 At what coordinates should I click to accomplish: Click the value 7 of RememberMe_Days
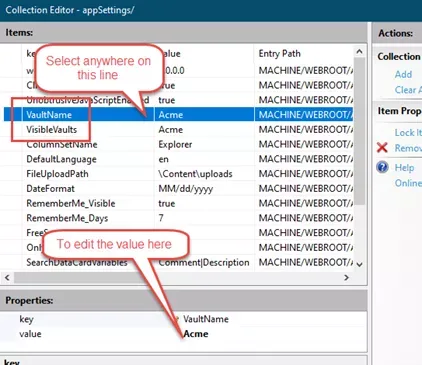tap(161, 218)
